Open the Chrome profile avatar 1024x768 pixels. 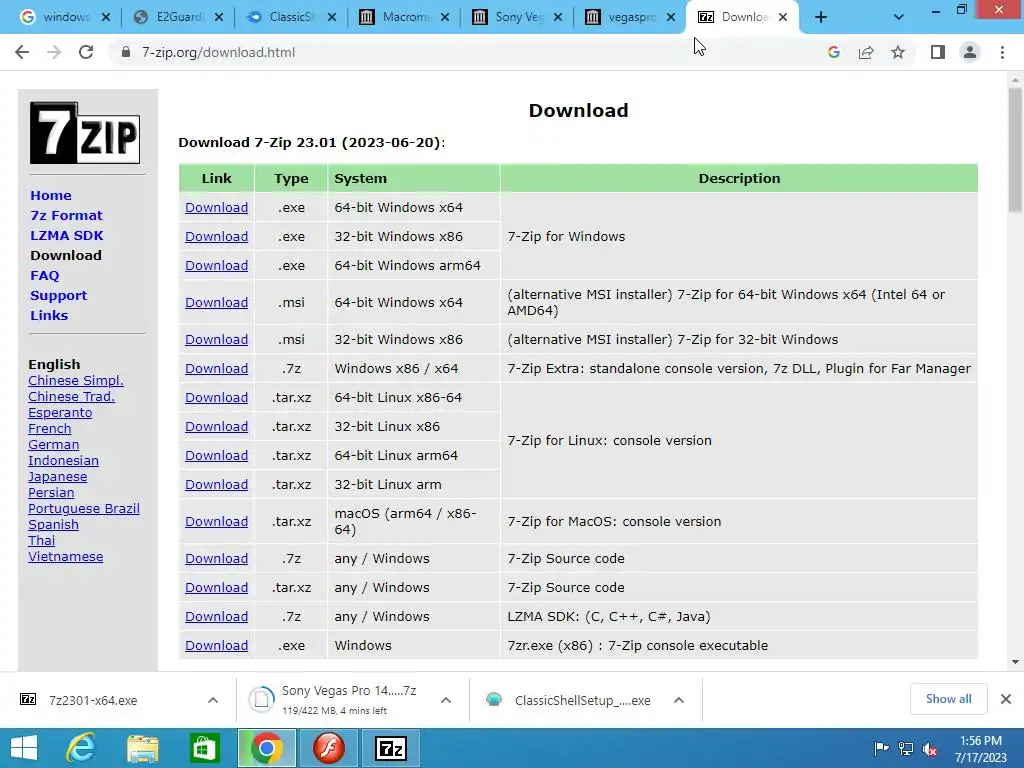[970, 52]
